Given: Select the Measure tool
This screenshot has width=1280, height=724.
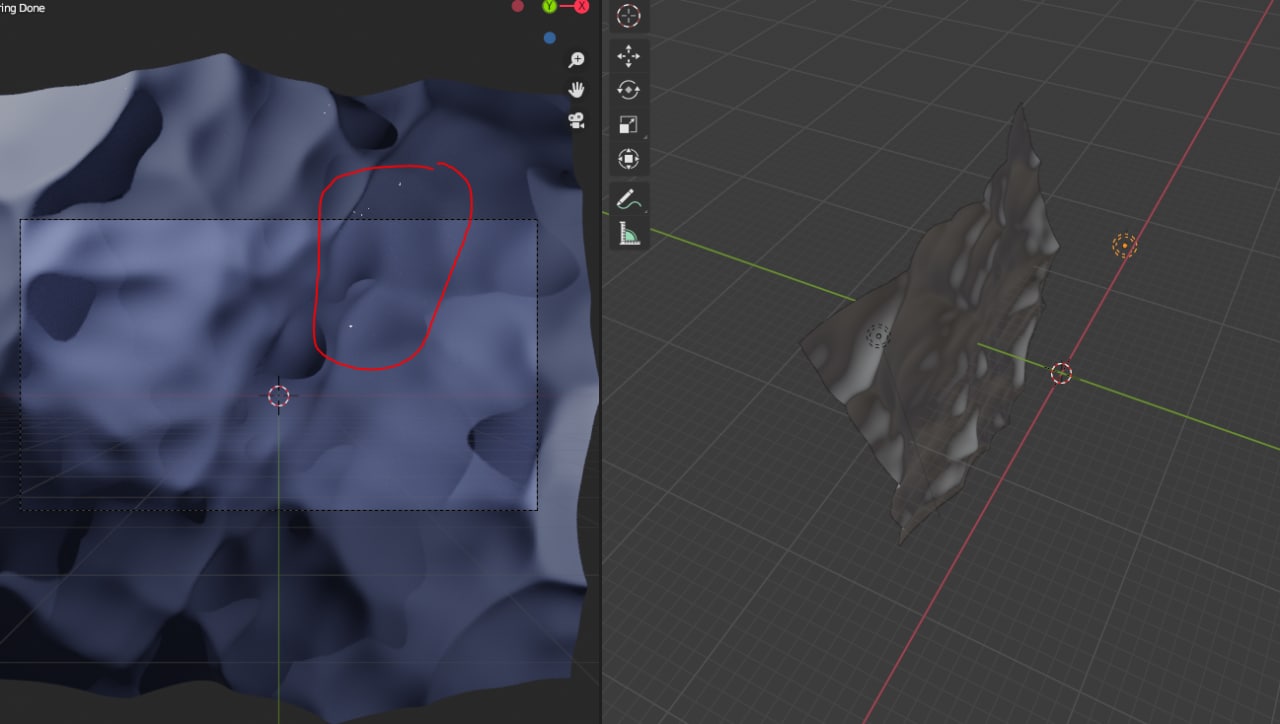Looking at the screenshot, I should pyautogui.click(x=628, y=234).
